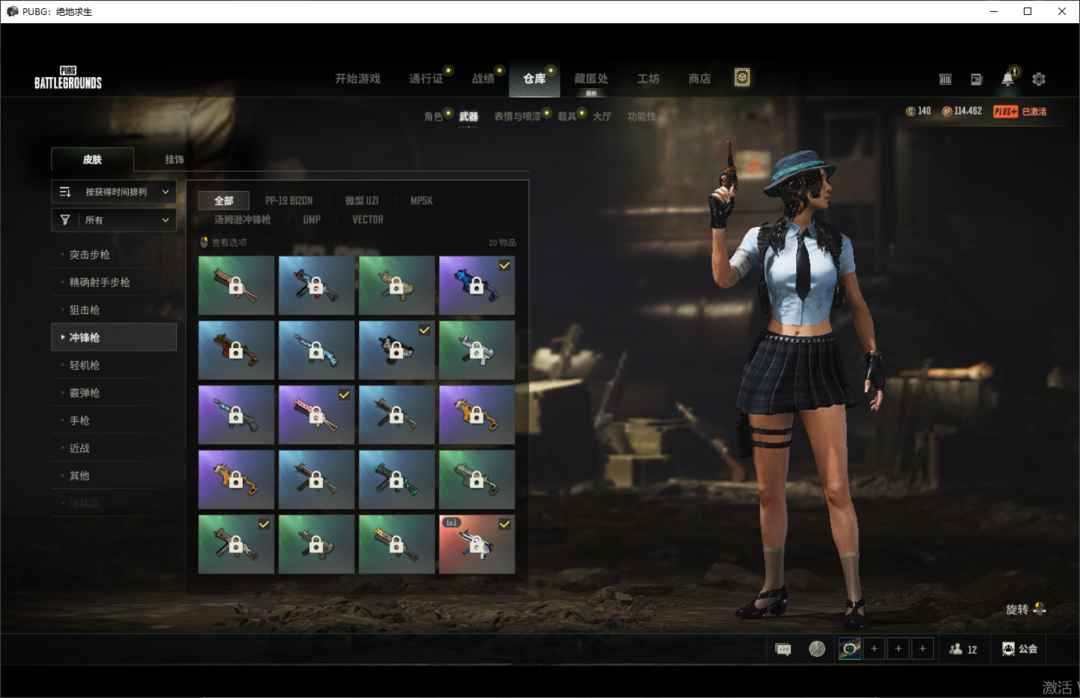Open the 工坊 menu
The image size is (1080, 698).
click(648, 79)
